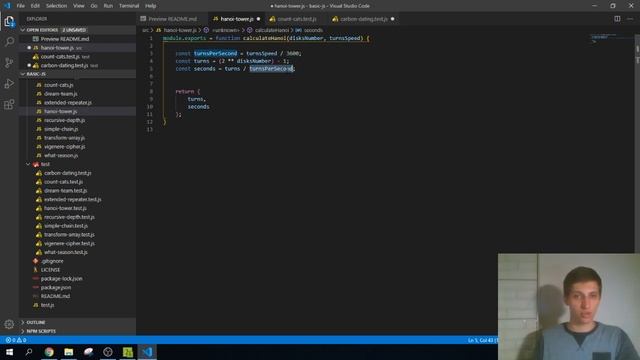Click the split editor icon
This screenshot has height=360, width=640.
[617, 19]
